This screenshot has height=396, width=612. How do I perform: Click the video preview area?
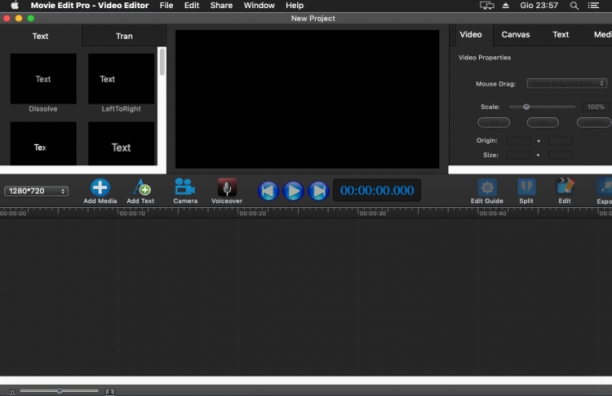(307, 99)
